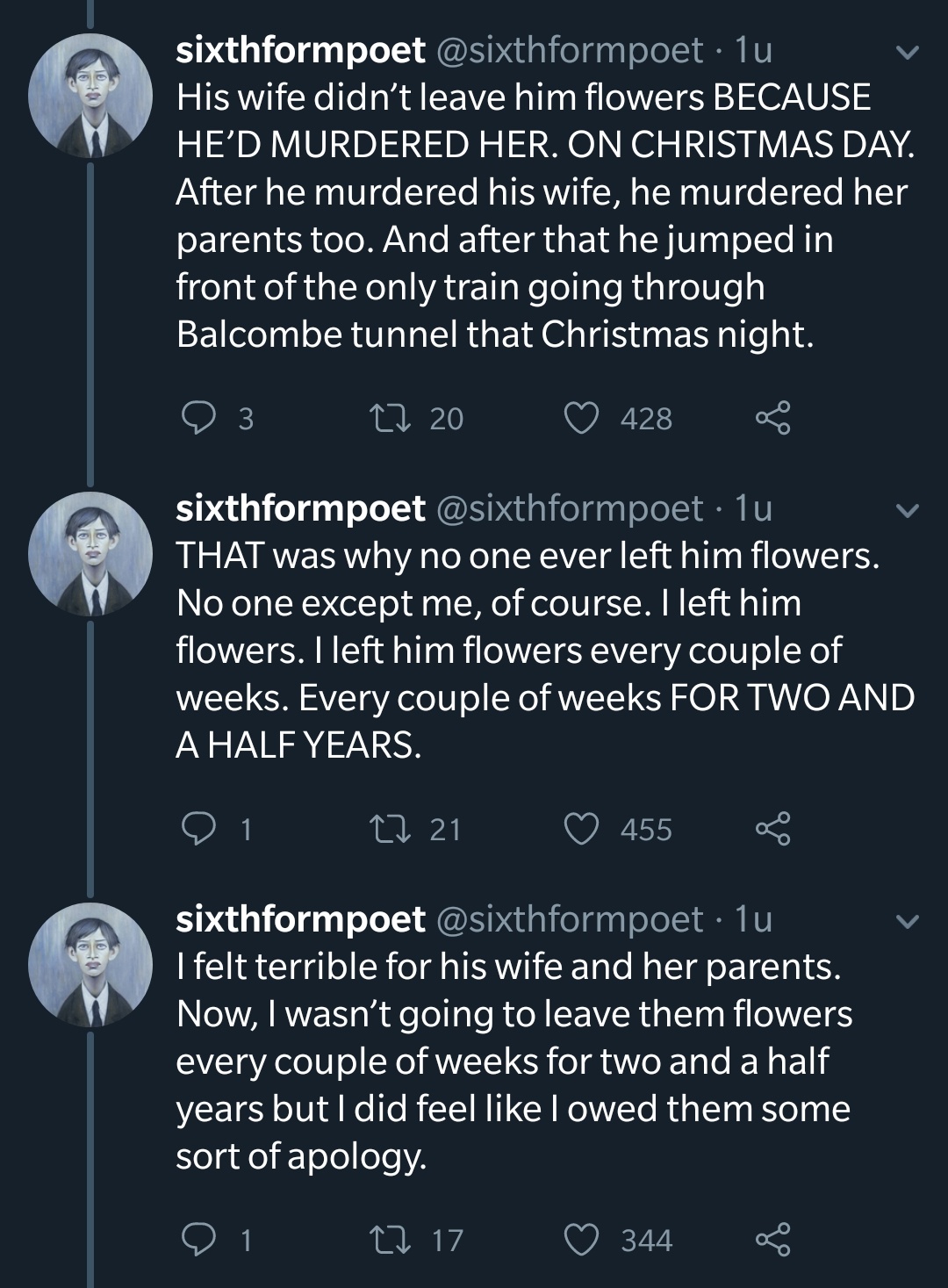This screenshot has width=948, height=1288.
Task: Like the tweet with 455 likes
Action: [x=581, y=829]
